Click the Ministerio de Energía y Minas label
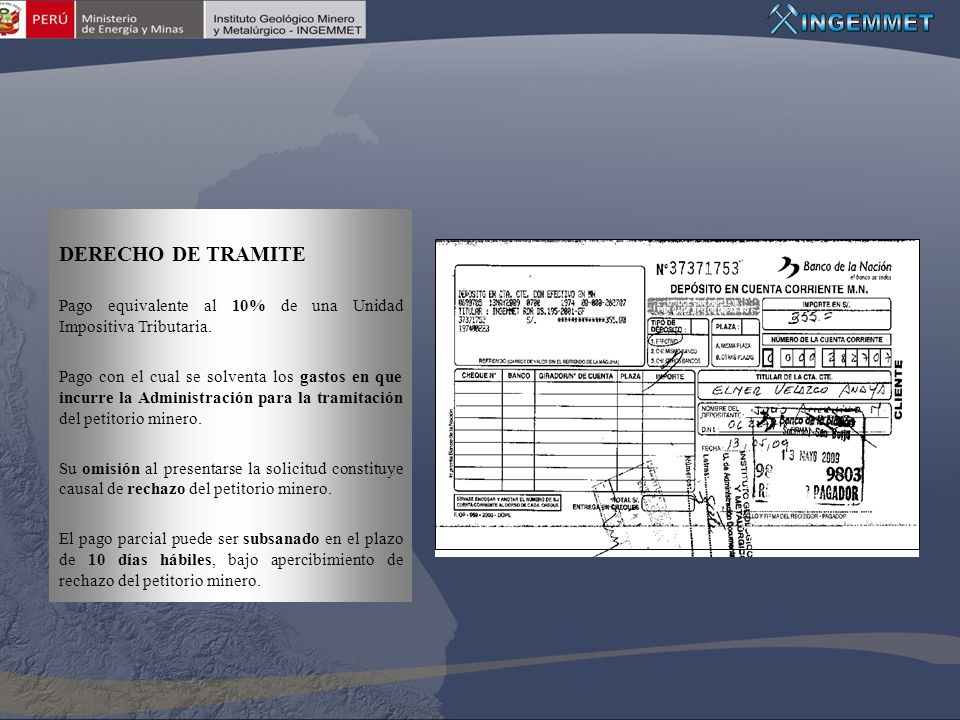 132,24
